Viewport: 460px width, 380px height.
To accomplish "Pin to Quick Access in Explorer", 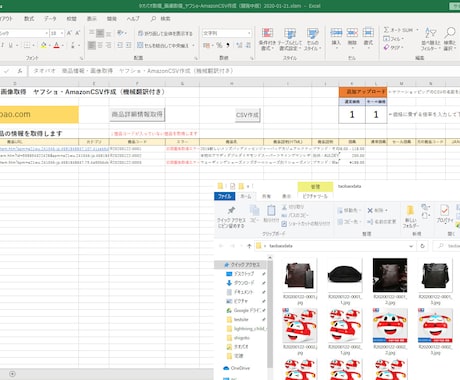I will point(231,217).
